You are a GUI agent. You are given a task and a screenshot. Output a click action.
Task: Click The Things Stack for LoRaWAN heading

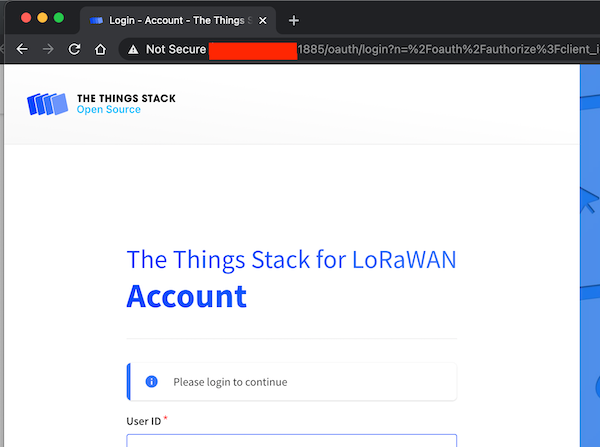[x=292, y=260]
